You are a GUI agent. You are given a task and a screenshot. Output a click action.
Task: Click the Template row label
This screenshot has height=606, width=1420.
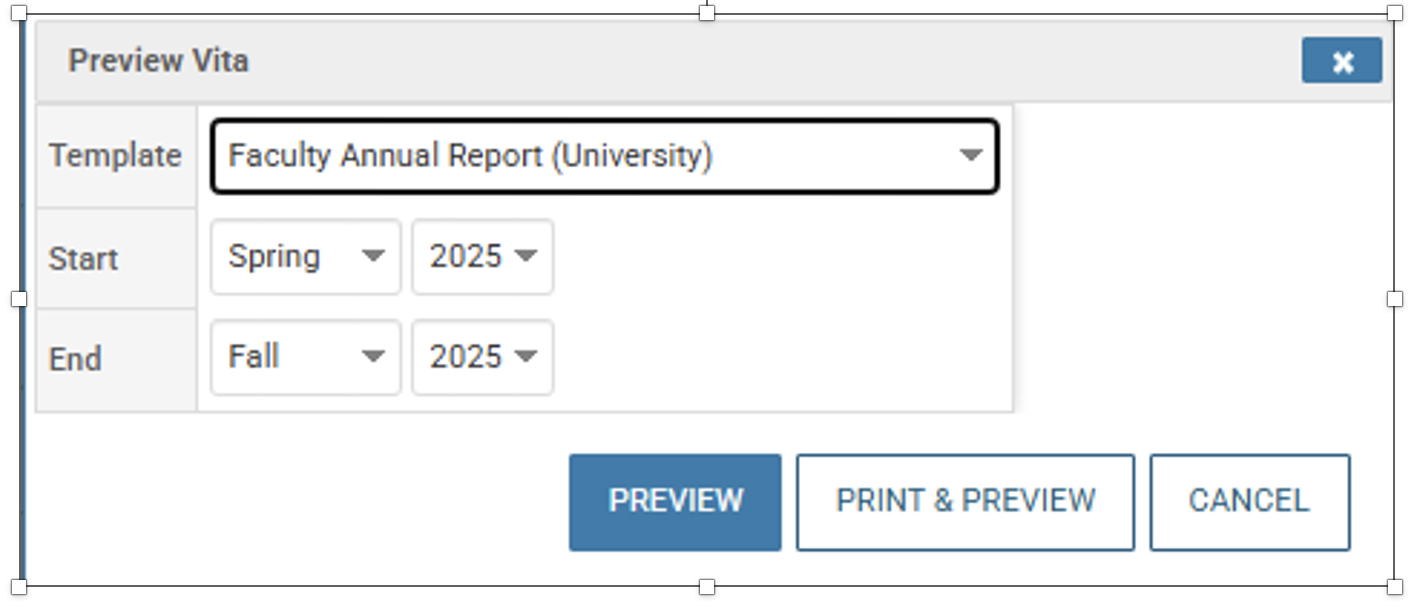115,156
